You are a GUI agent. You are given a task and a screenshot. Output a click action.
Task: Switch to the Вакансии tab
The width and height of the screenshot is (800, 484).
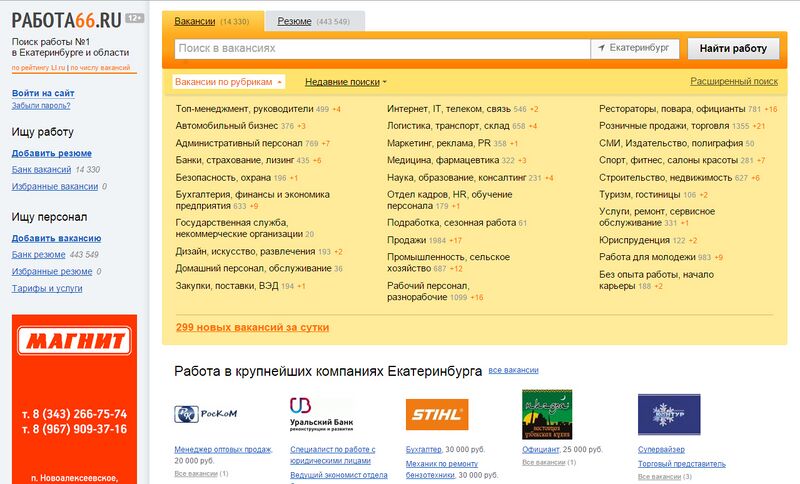(195, 21)
